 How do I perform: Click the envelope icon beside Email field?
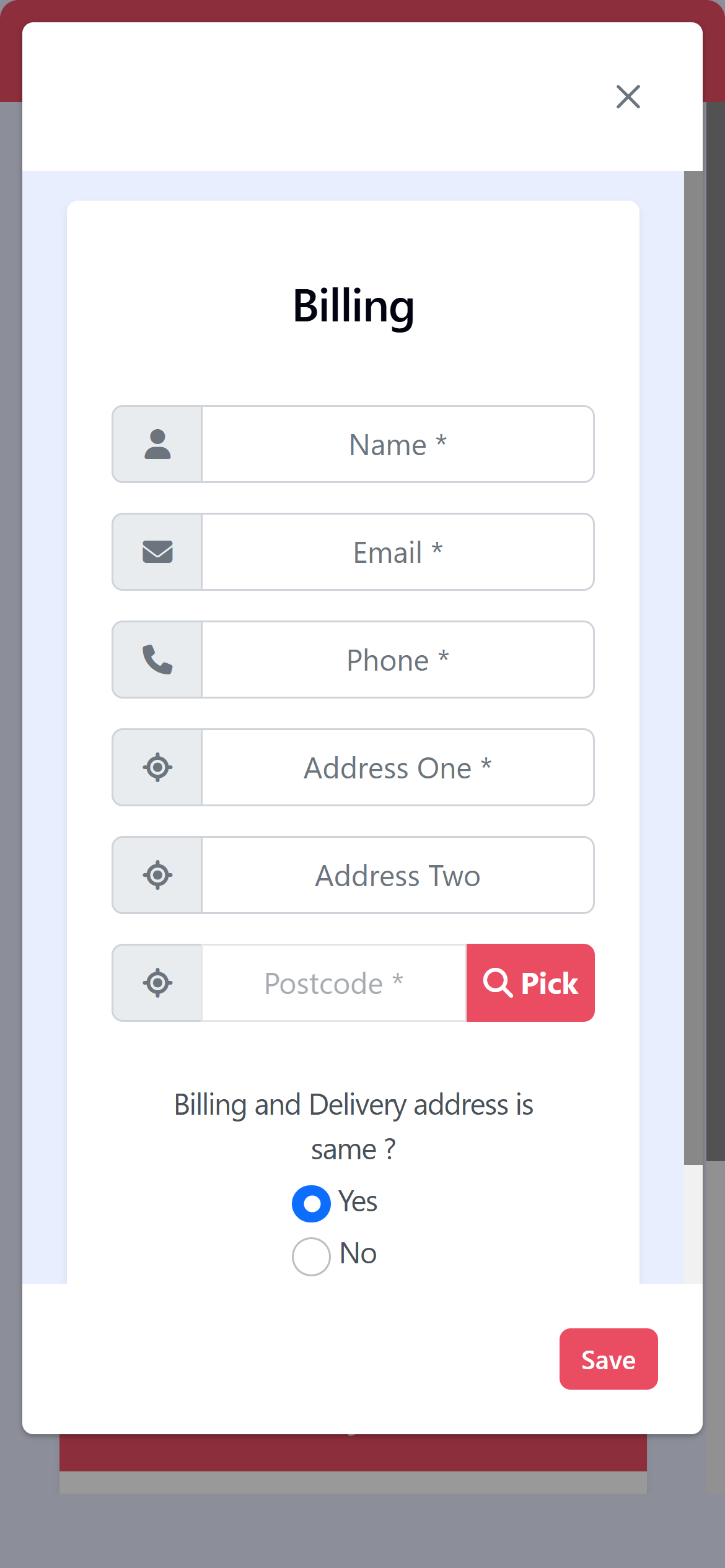[x=157, y=552]
